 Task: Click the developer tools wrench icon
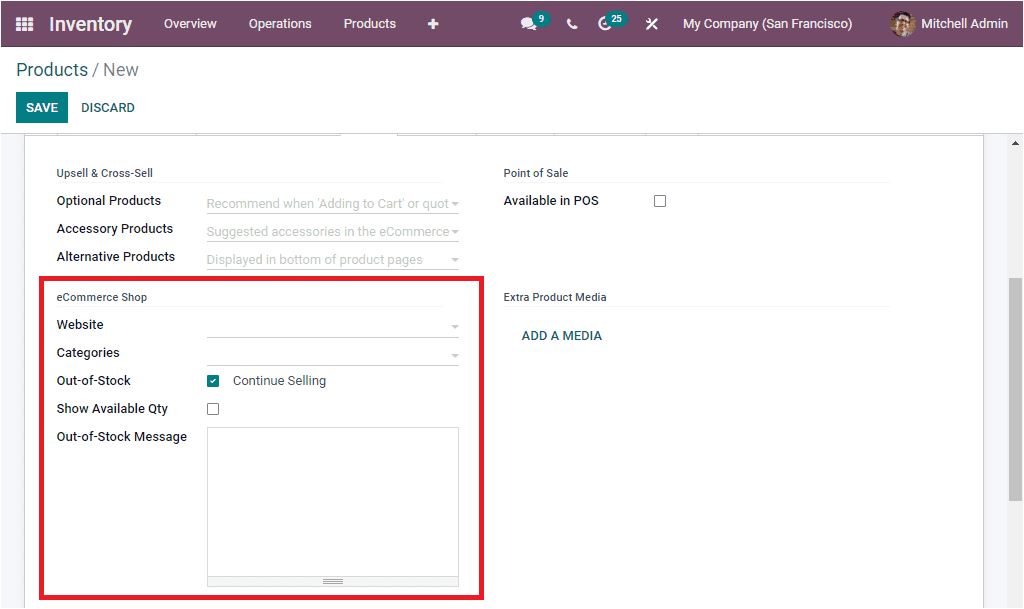(x=651, y=24)
